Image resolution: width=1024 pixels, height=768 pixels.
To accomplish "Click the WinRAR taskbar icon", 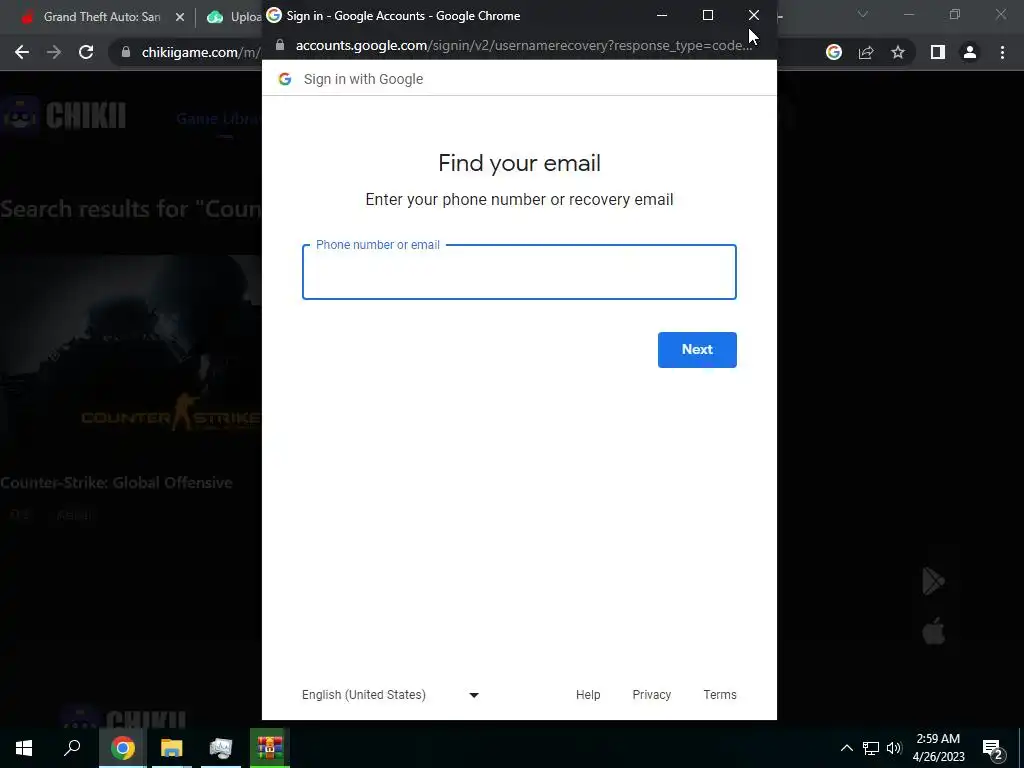I will coord(269,748).
